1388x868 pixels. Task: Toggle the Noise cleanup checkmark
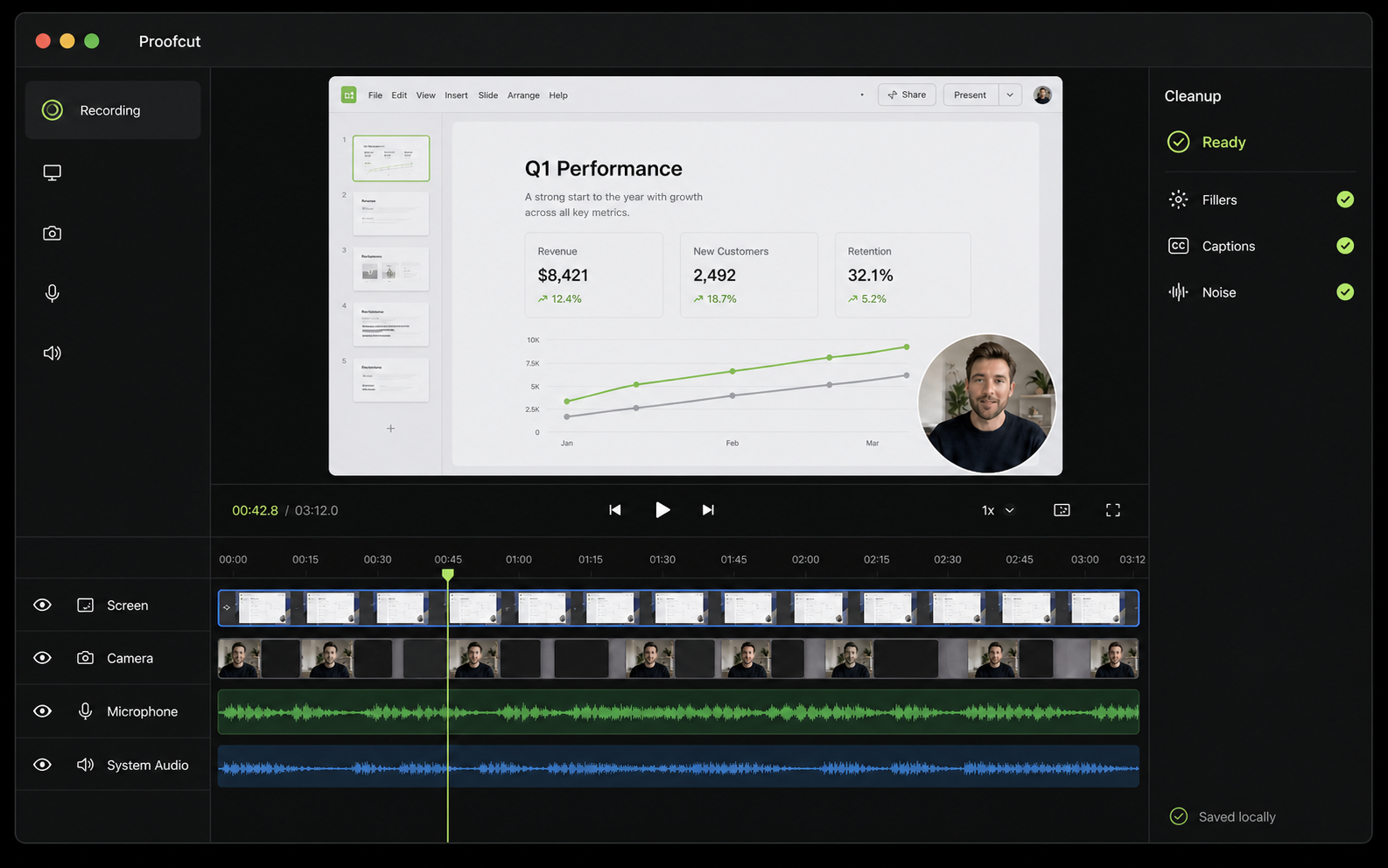pos(1345,292)
